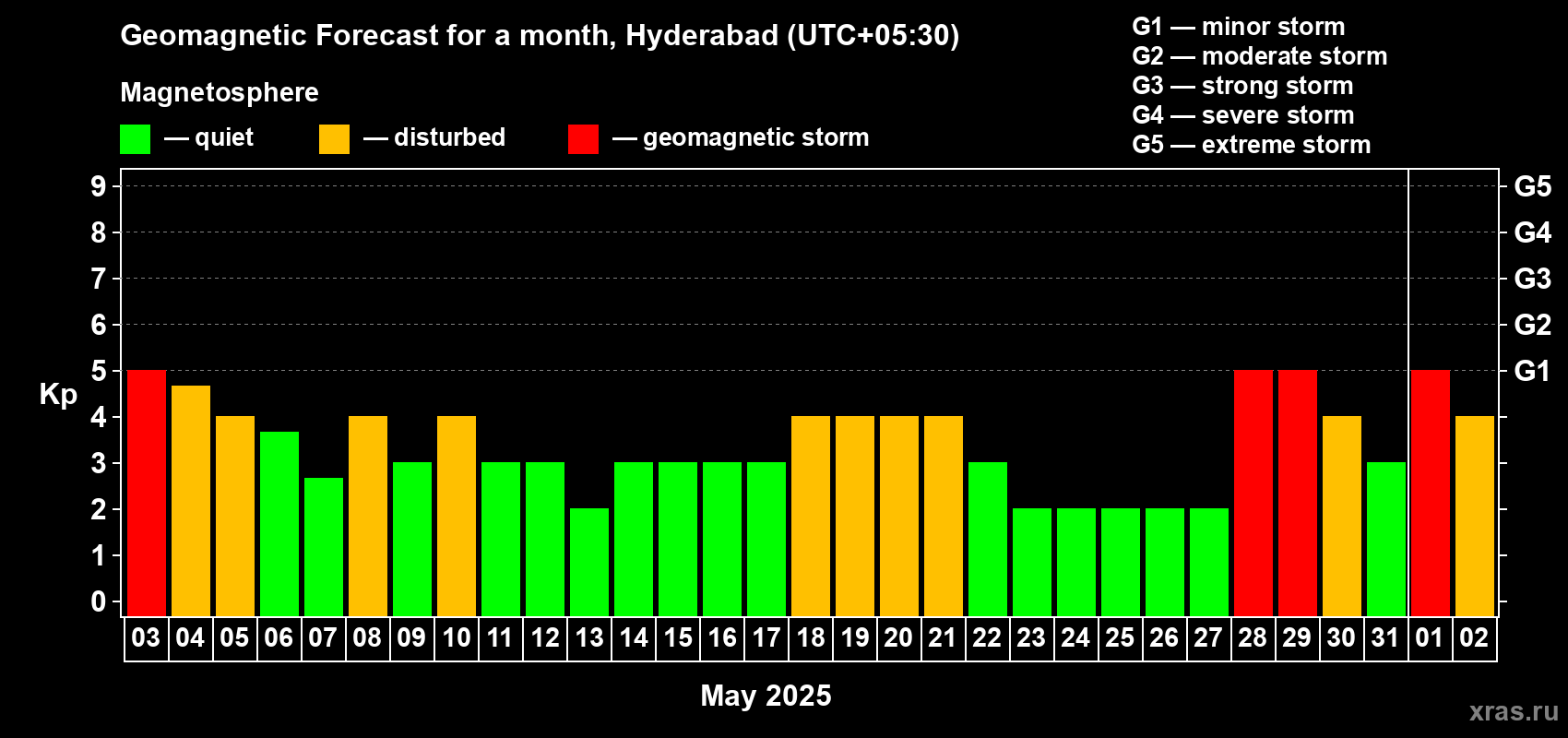Select the green bar for day 06

279,524
